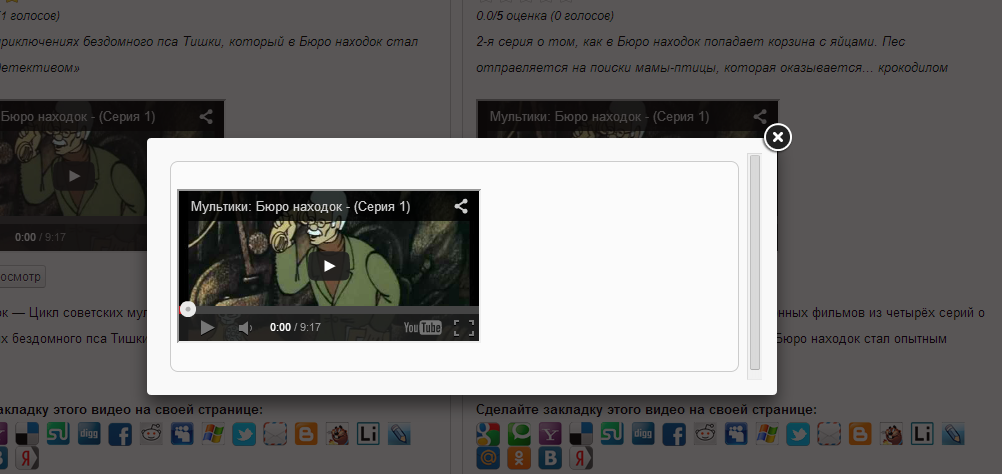
Task: Click the beaver mascot bookmark icon in 2-я серия article
Action: (x=891, y=434)
